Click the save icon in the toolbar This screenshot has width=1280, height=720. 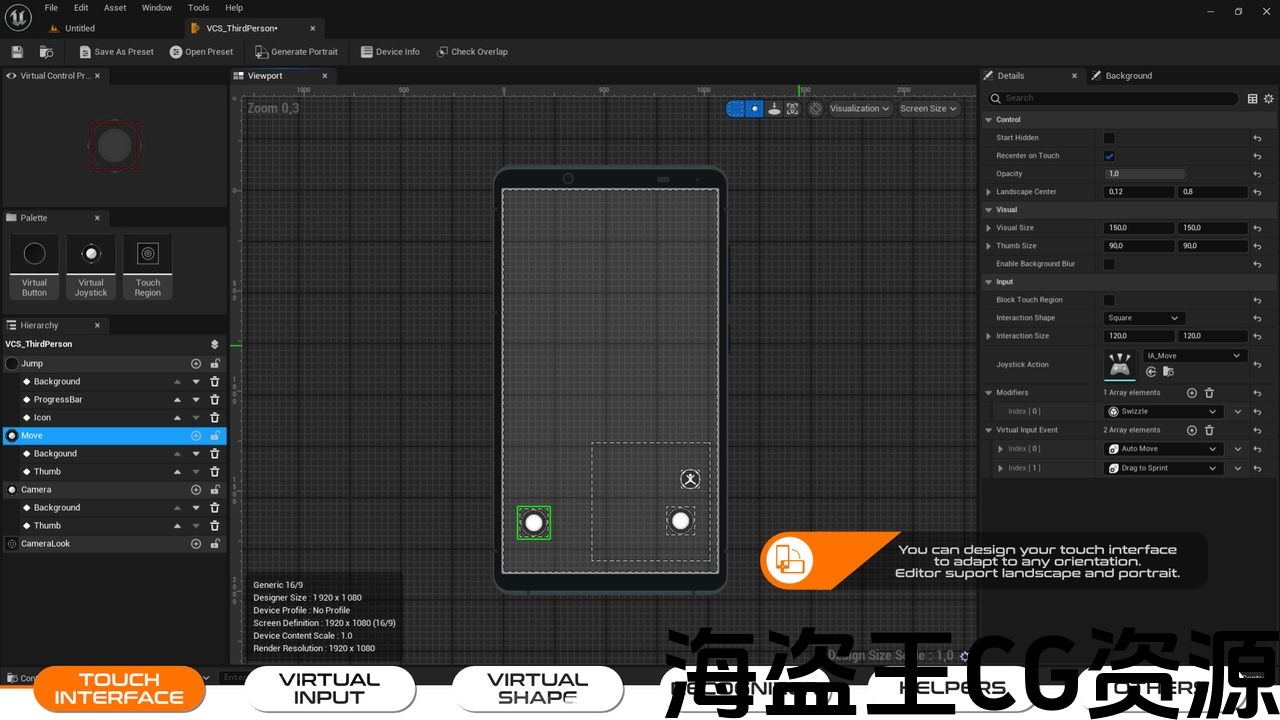pos(17,52)
